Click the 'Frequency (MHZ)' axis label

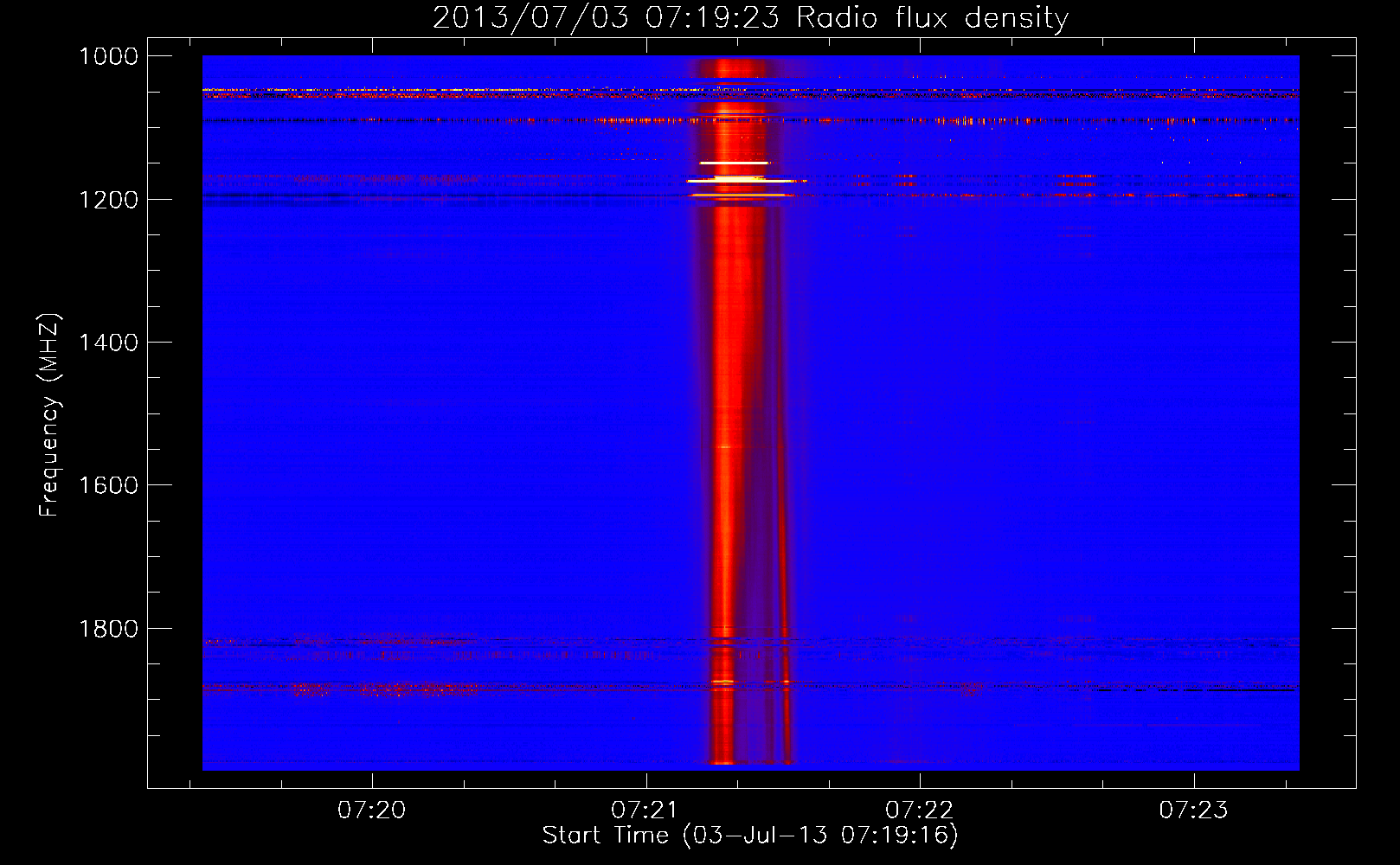click(49, 415)
